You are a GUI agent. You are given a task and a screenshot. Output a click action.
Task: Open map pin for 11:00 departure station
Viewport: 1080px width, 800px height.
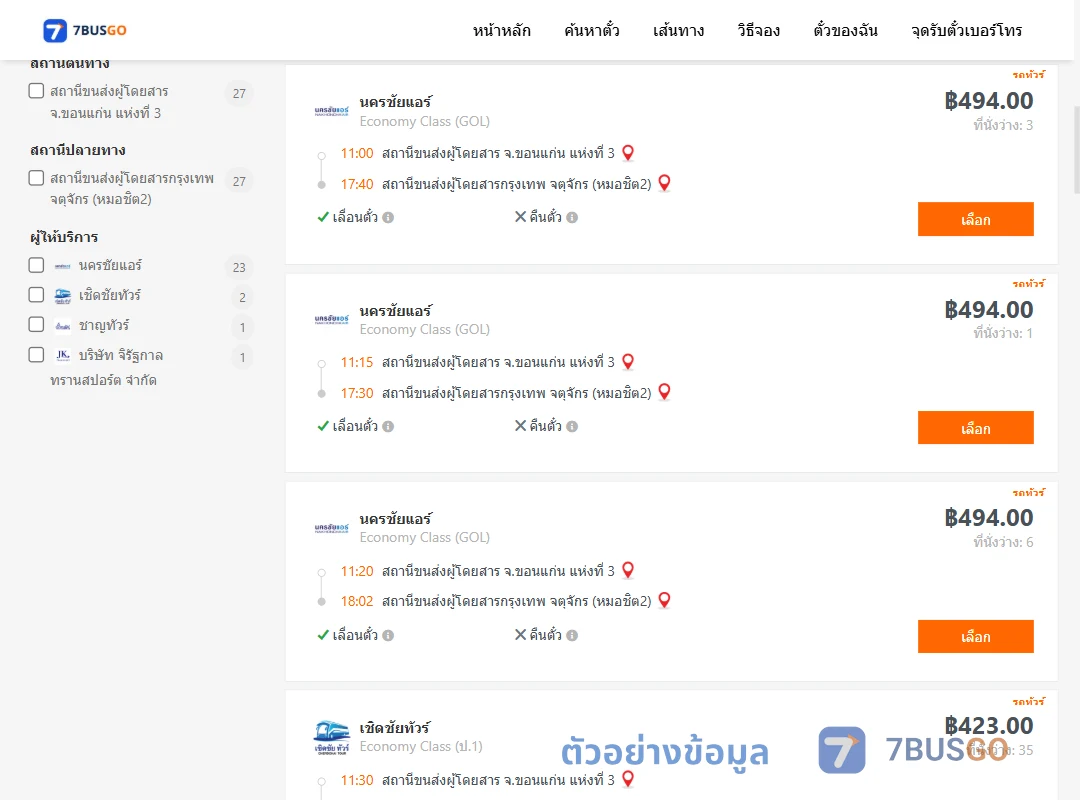[x=627, y=153]
